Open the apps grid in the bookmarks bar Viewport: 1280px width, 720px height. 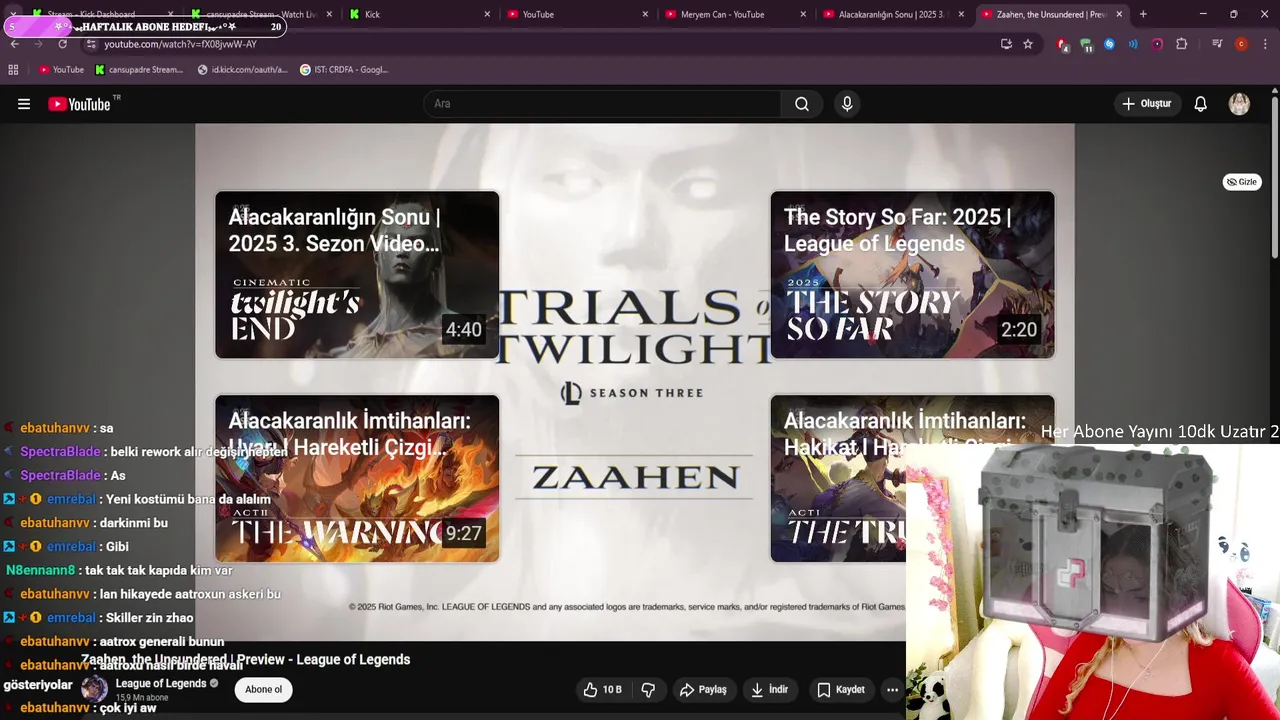(13, 70)
